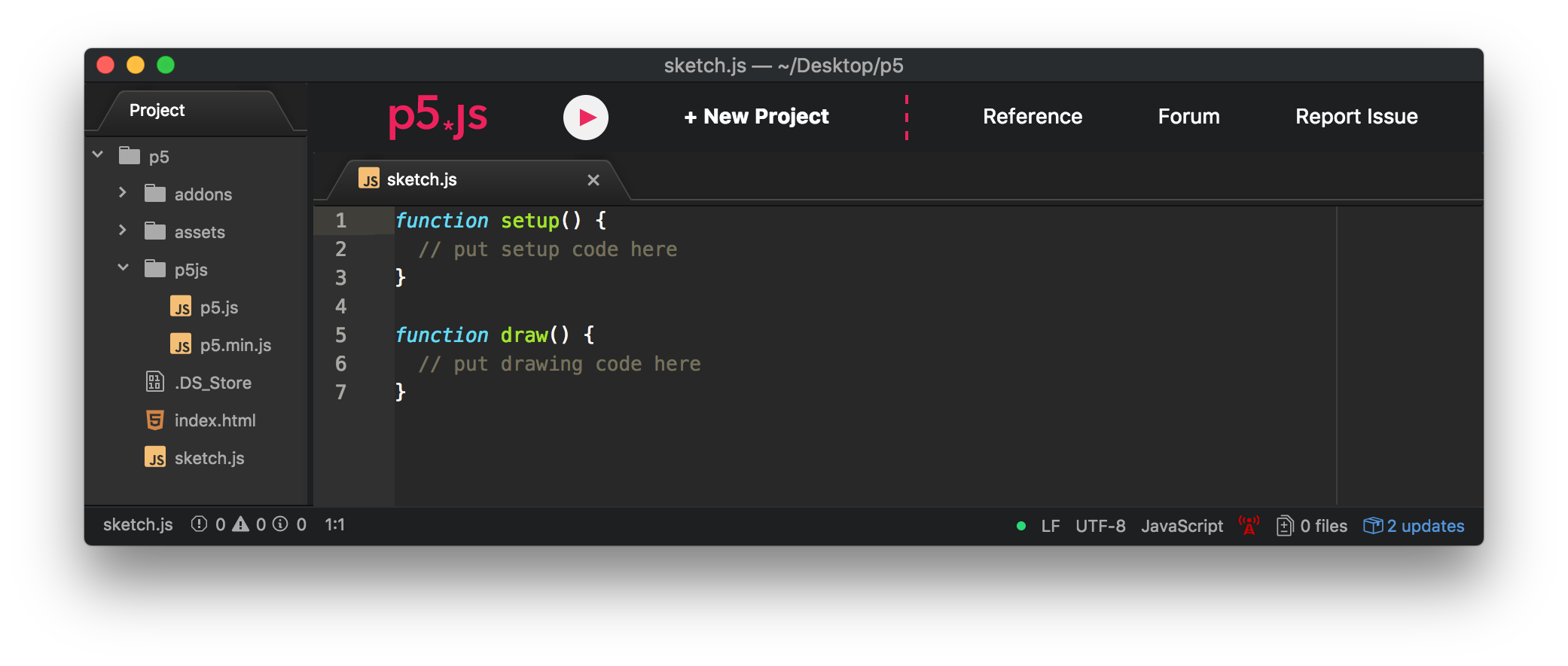Select the addons folder label

(x=203, y=194)
